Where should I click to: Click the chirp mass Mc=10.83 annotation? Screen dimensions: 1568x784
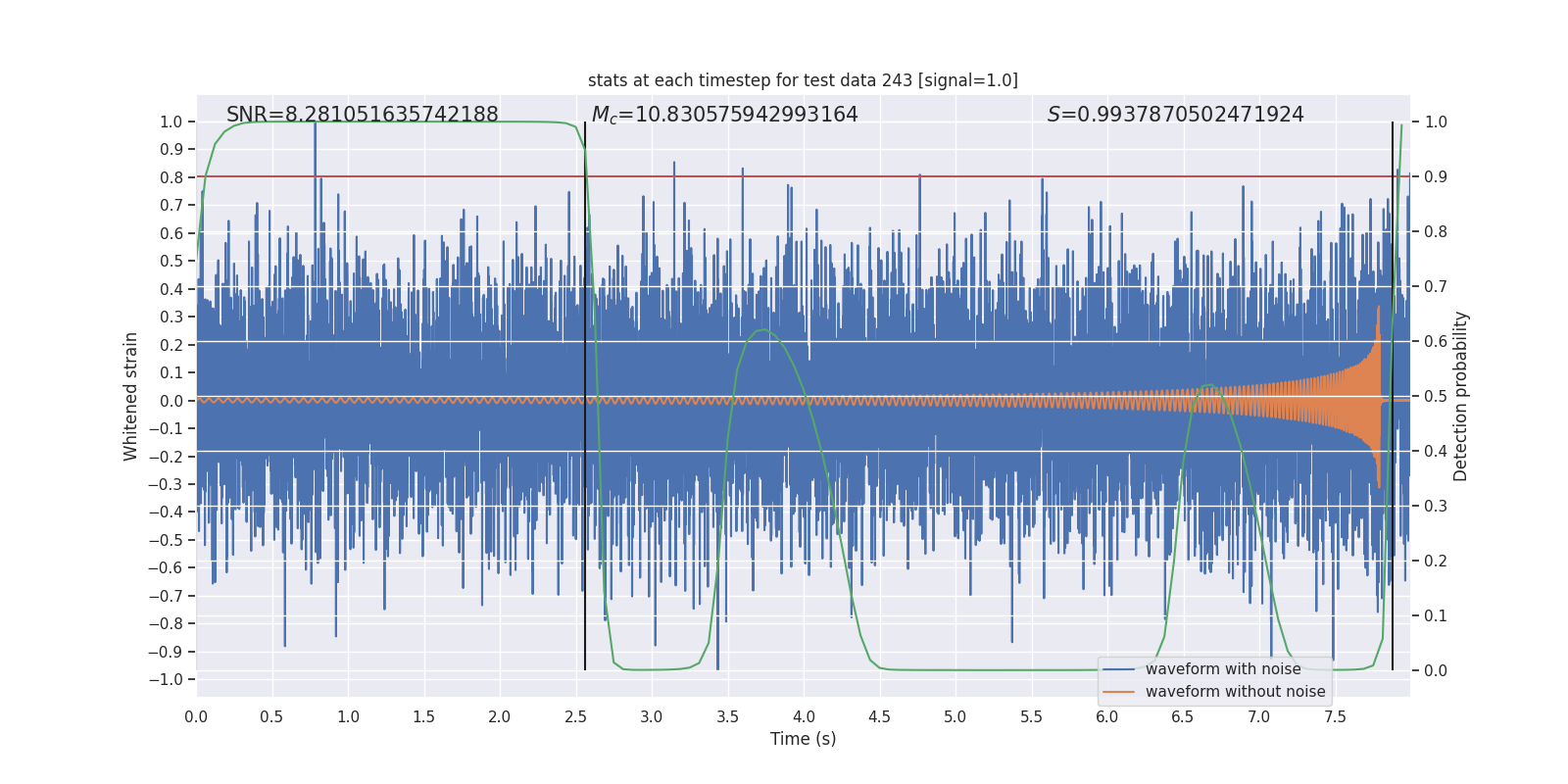(x=725, y=115)
